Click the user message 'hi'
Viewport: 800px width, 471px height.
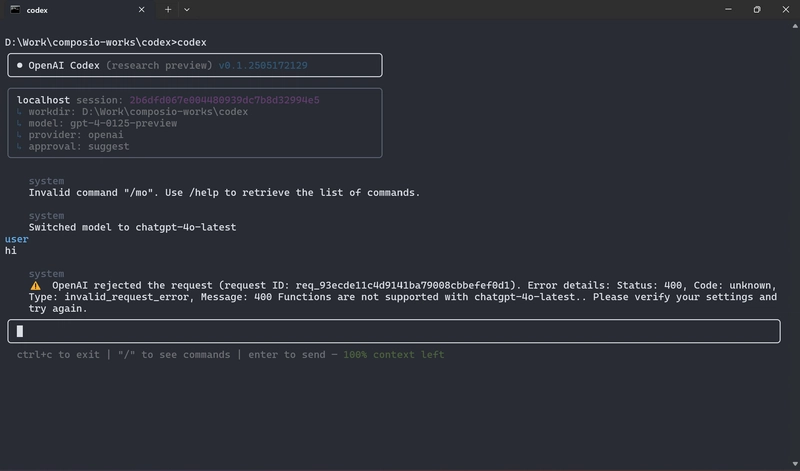click(x=11, y=251)
